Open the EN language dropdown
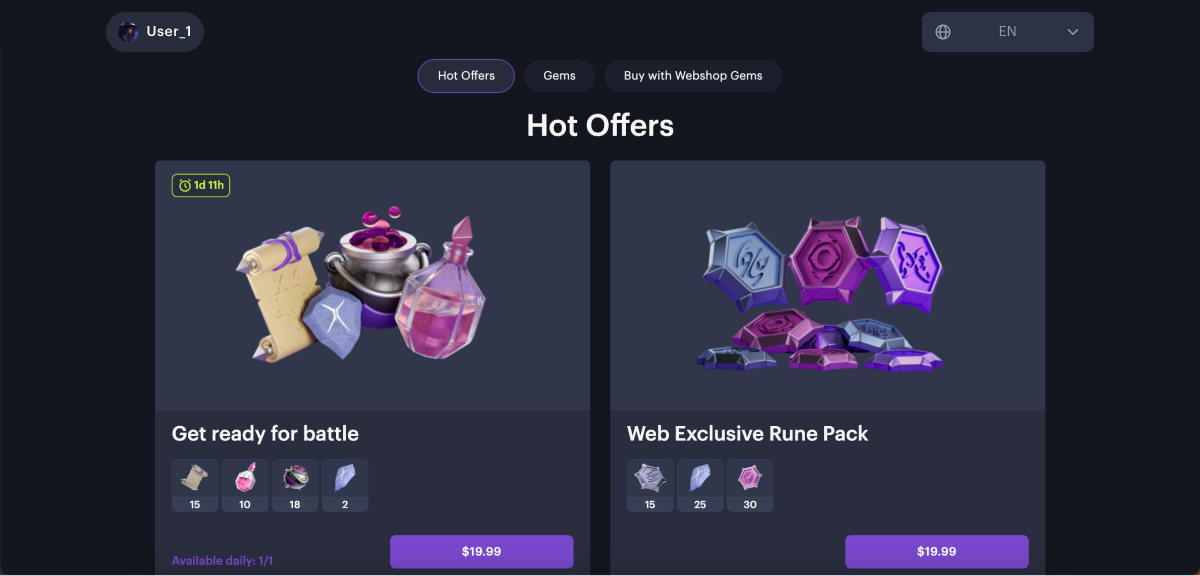The width and height of the screenshot is (1200, 576). coord(1007,32)
